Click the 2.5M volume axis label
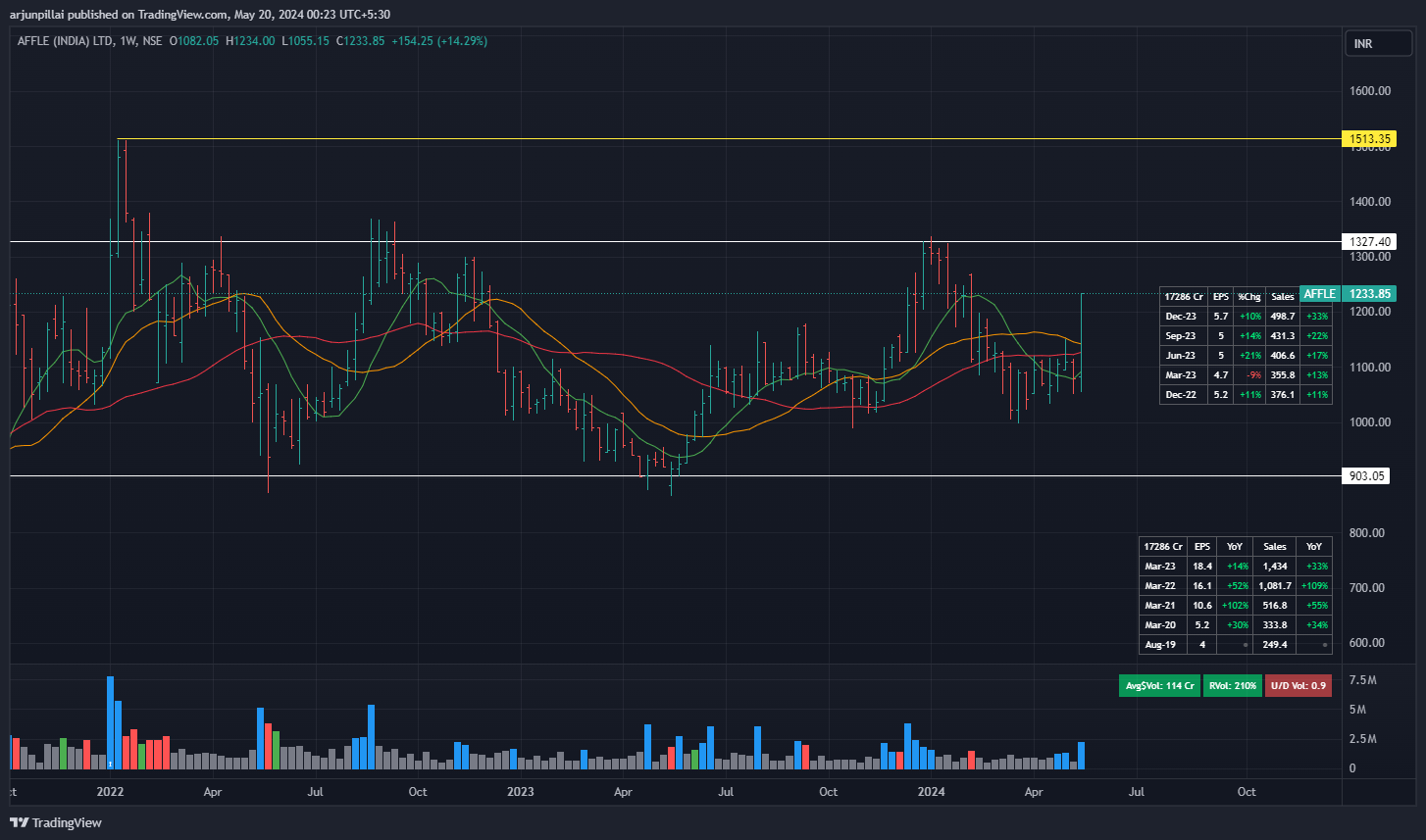Screen dimensions: 1426x840 click(x=1363, y=739)
